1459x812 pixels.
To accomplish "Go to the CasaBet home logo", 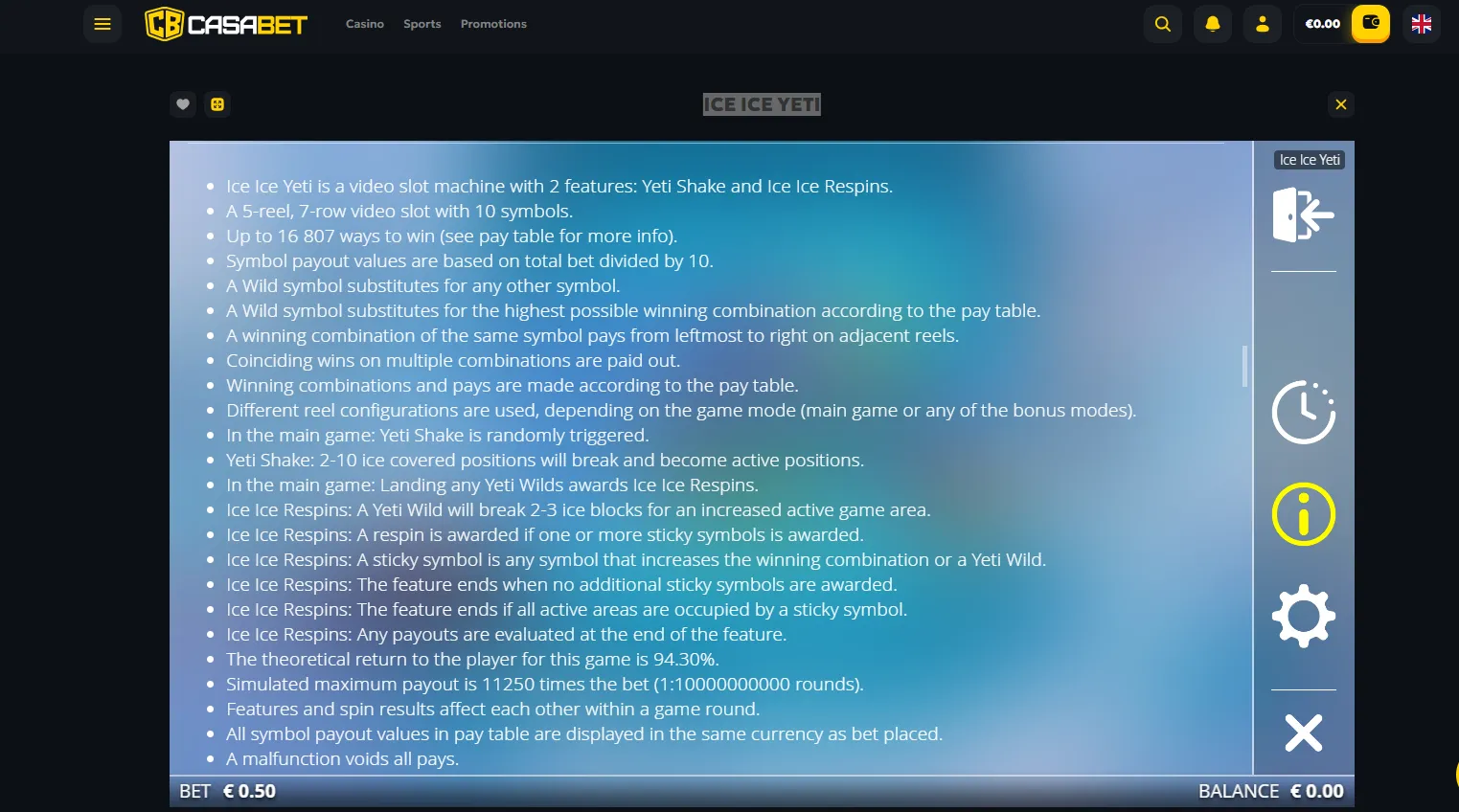I will [226, 24].
